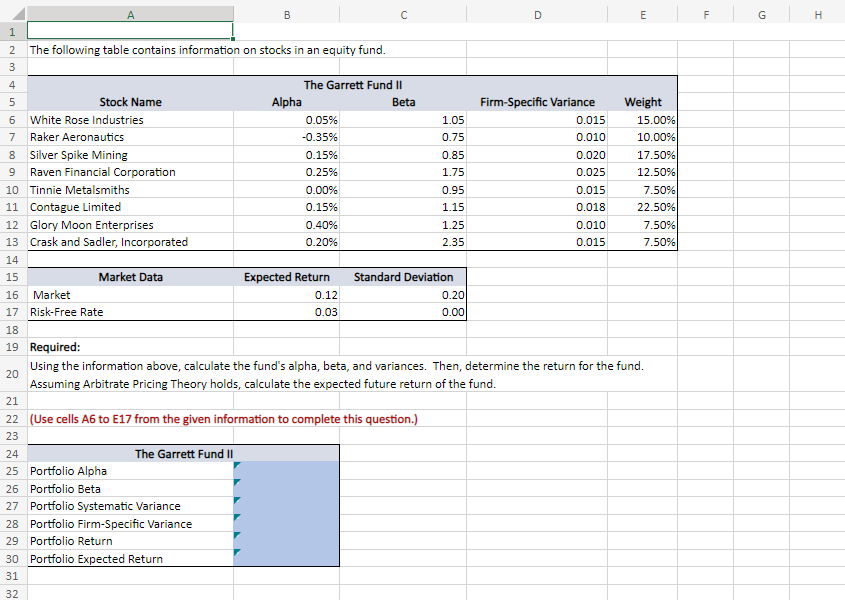845x600 pixels.
Task: Select the Risk-Free Rate value 0.03
Action: [x=286, y=312]
